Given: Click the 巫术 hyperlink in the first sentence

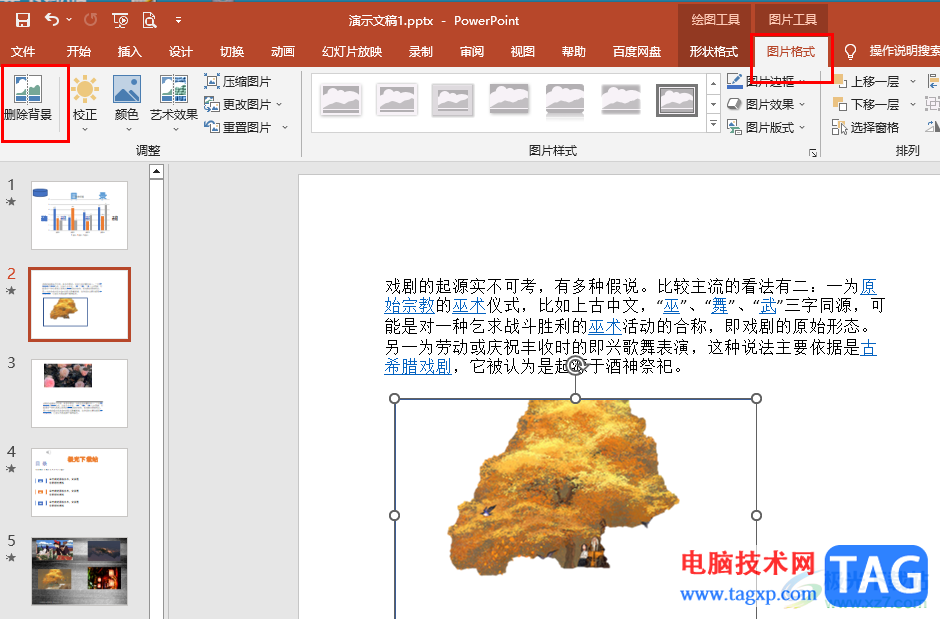Looking at the screenshot, I should [x=468, y=306].
